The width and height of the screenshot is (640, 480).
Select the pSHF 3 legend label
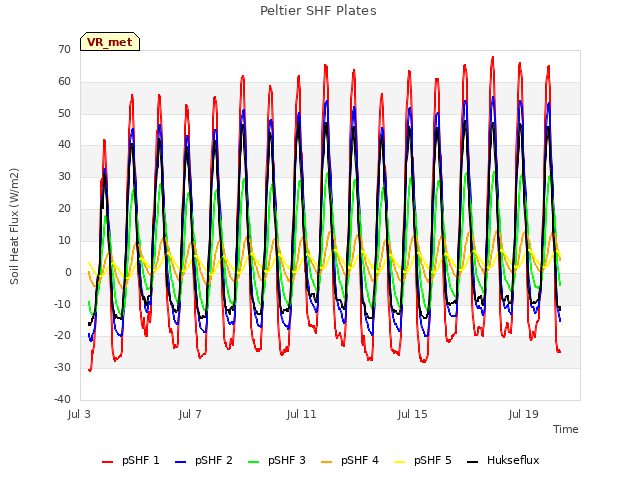pyautogui.click(x=287, y=460)
